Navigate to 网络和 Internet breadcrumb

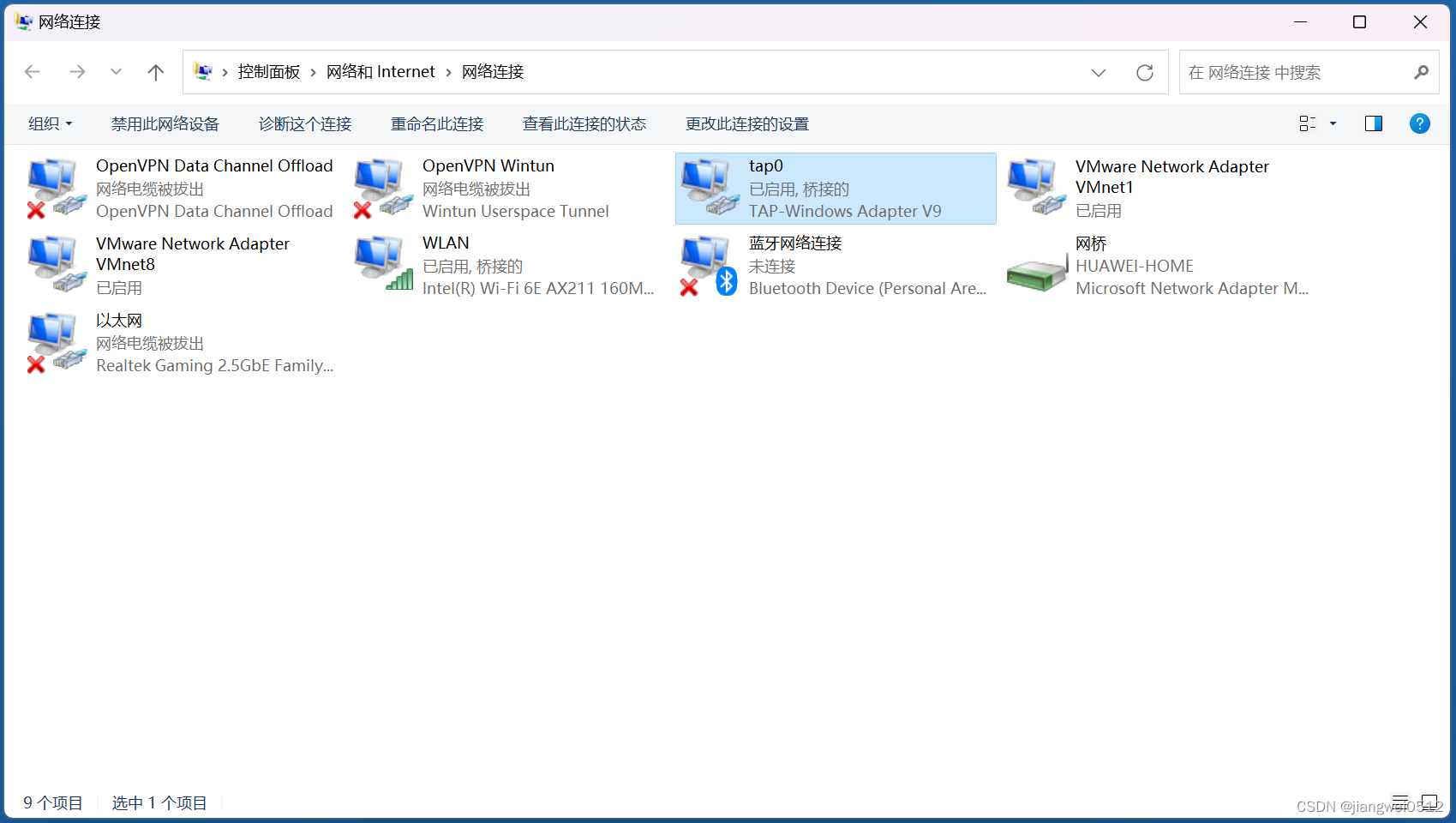point(380,72)
